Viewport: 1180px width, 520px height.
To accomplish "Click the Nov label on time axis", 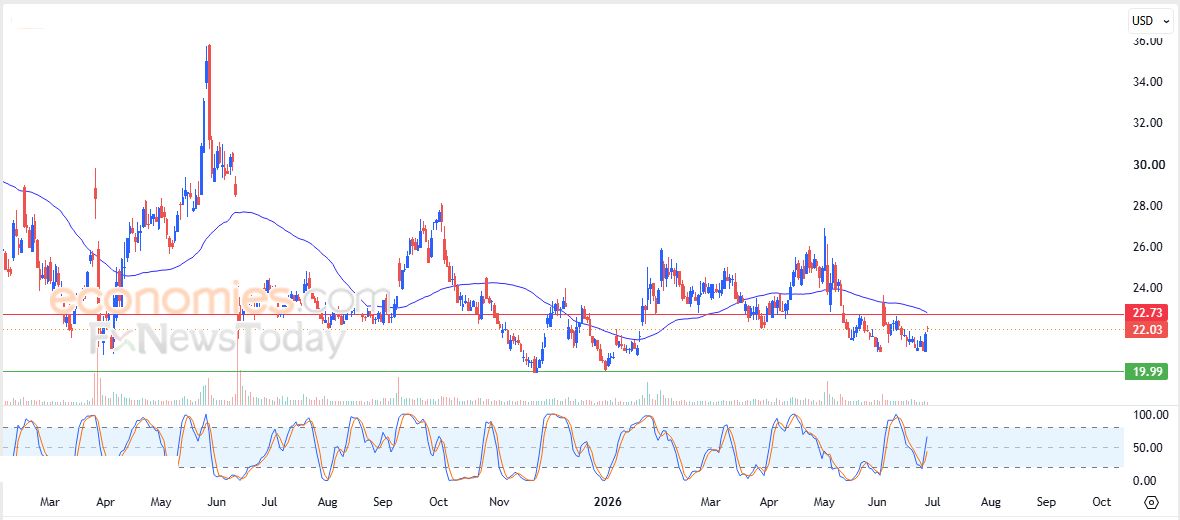I will coord(500,502).
